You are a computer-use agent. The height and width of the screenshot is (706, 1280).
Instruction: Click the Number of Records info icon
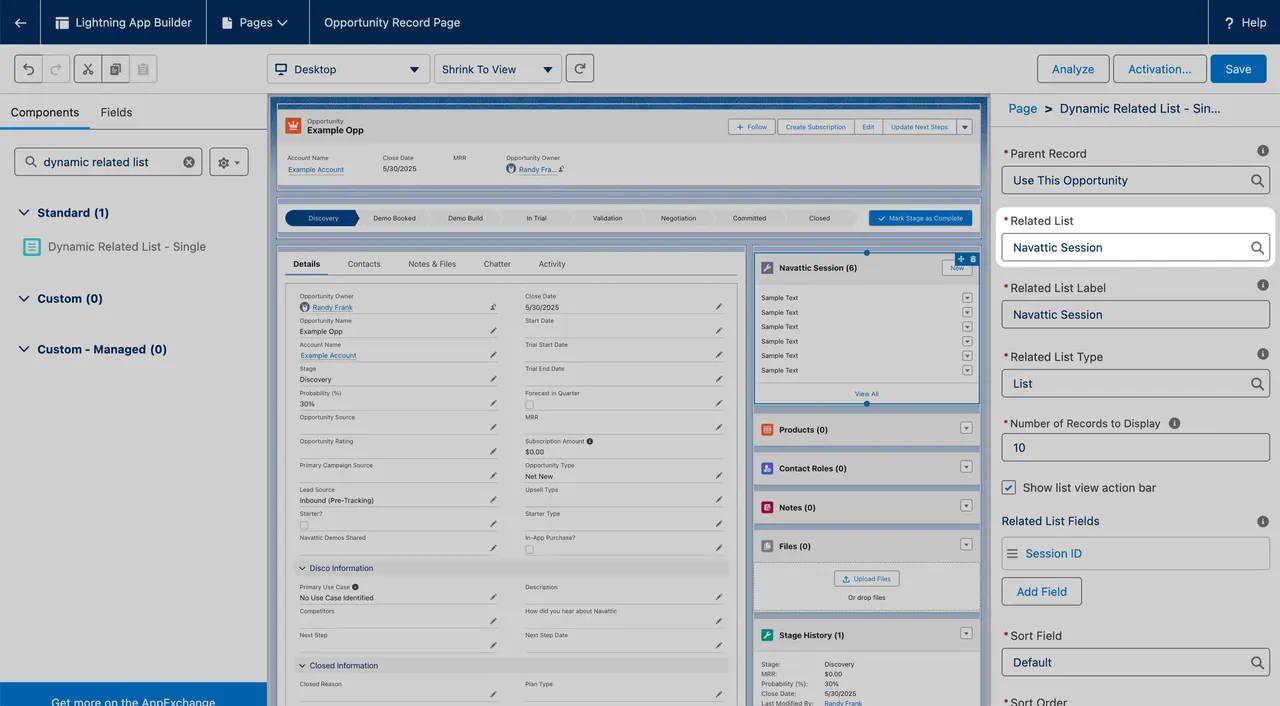click(1174, 423)
